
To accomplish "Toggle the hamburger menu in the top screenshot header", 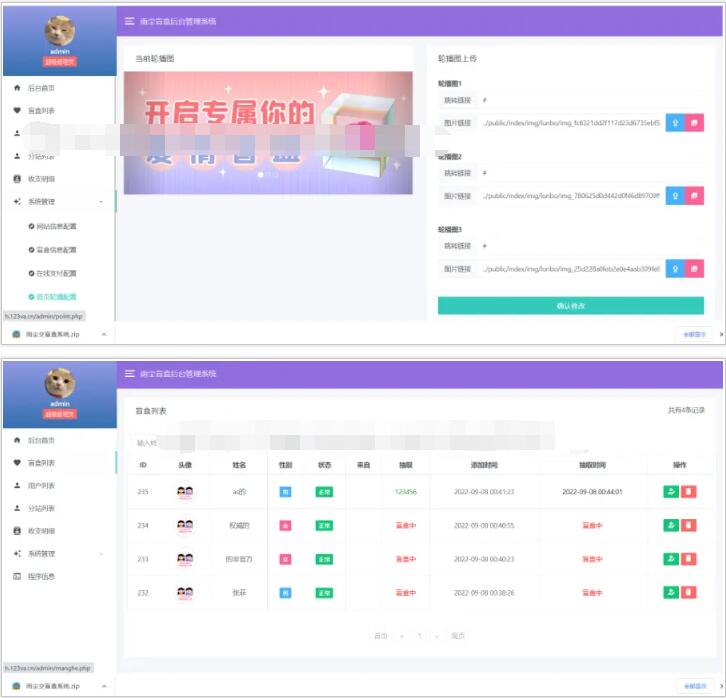I will (x=130, y=21).
